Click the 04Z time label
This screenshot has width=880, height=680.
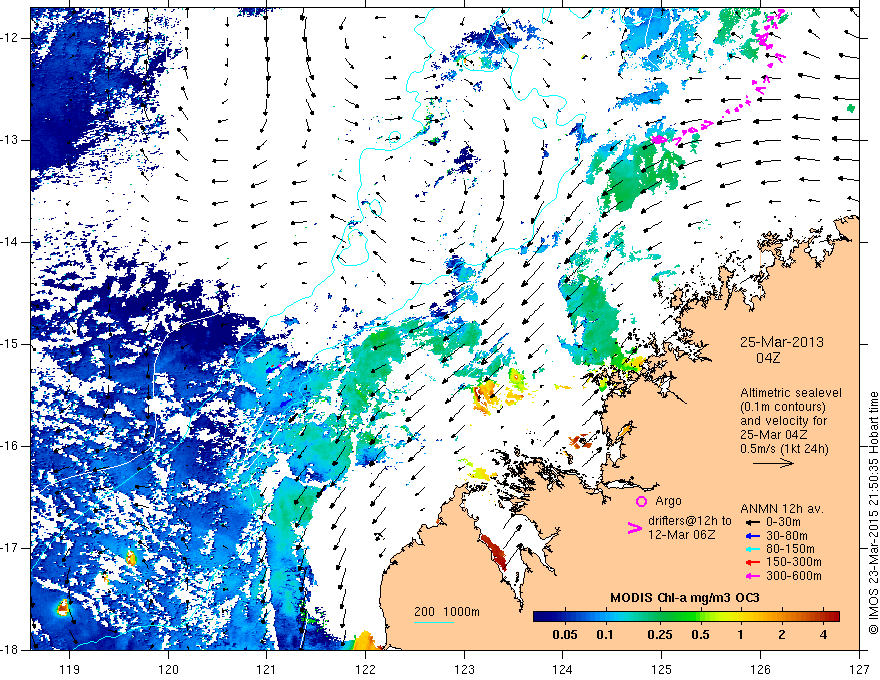[768, 358]
